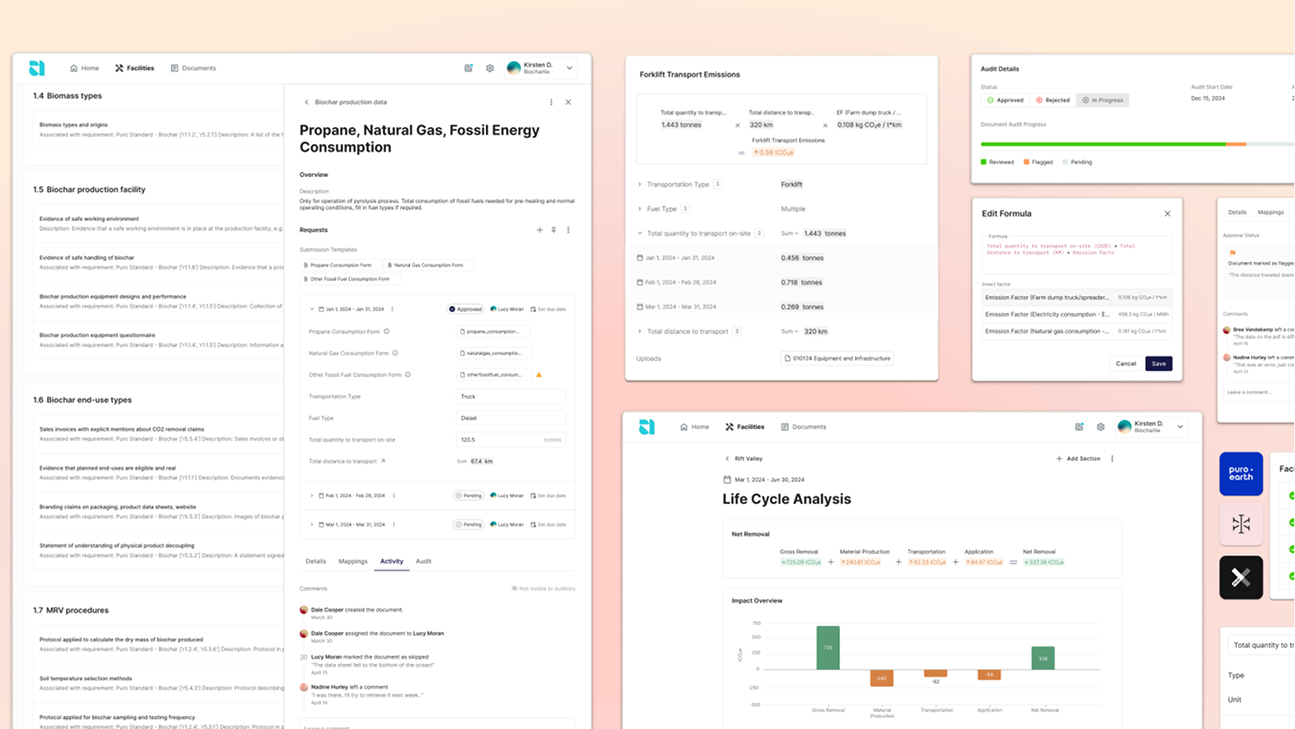
Task: Set audit status to Rejected
Action: (1053, 100)
